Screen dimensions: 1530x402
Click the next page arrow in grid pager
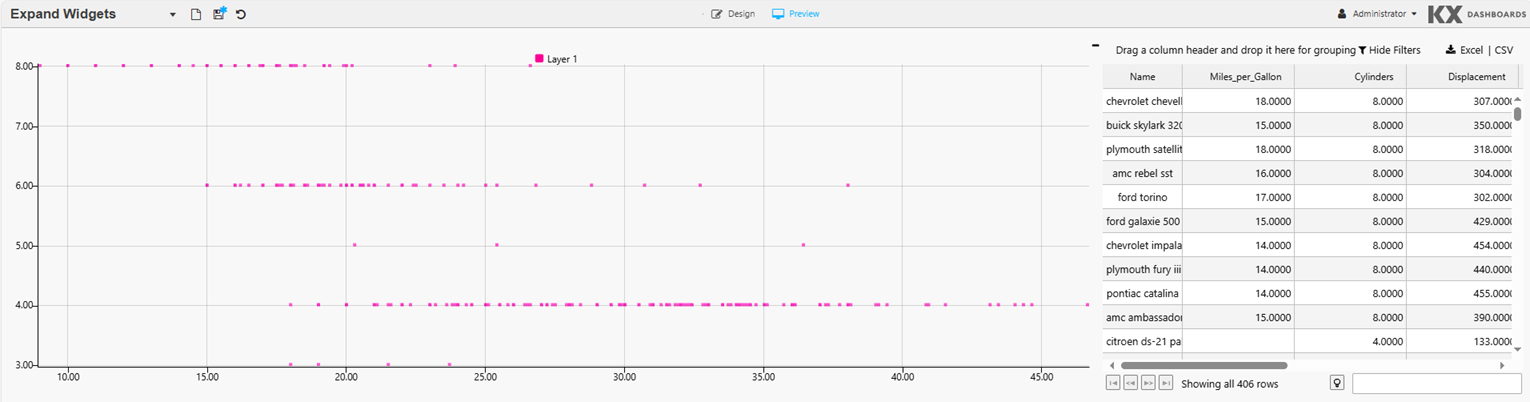coord(1148,383)
